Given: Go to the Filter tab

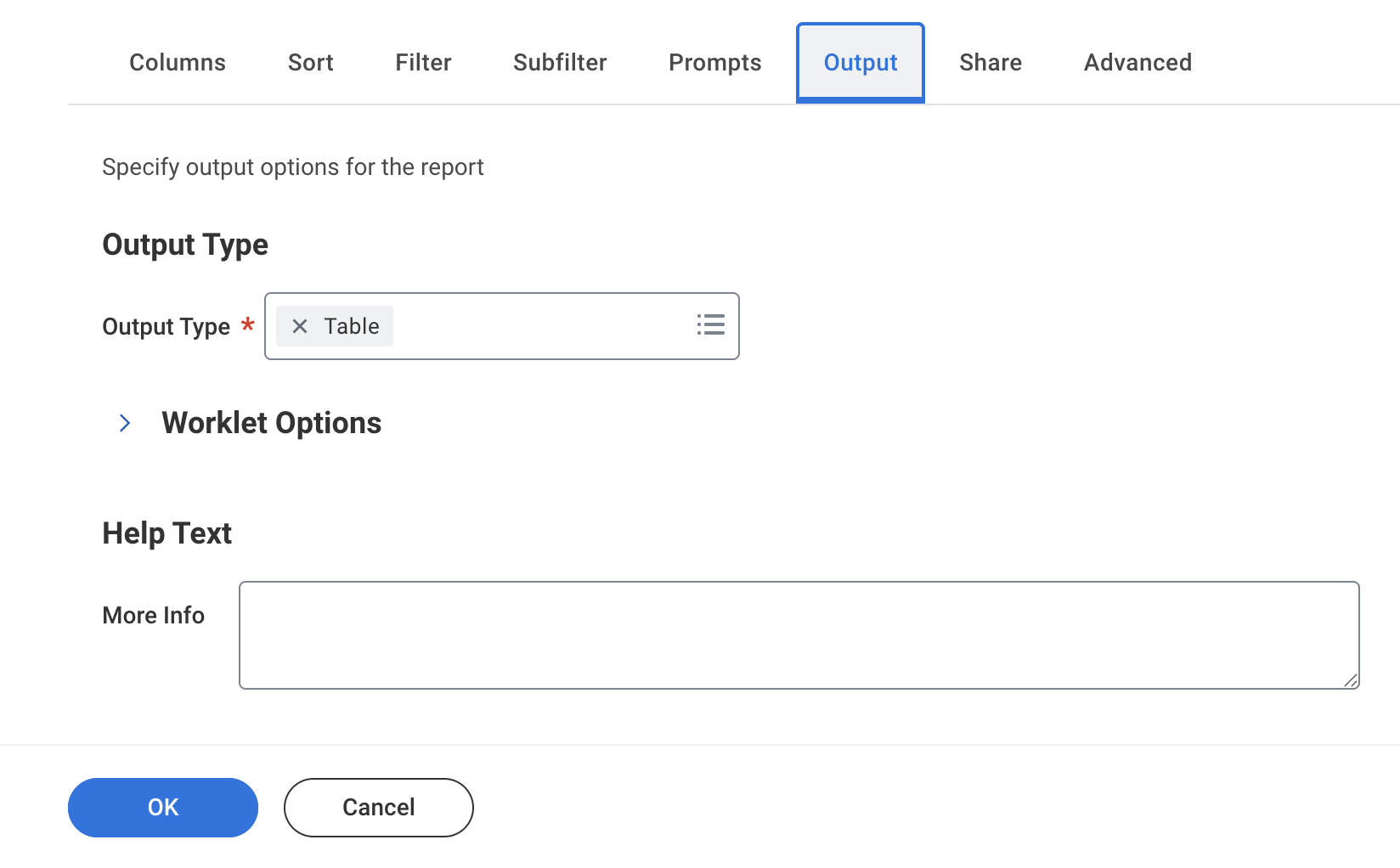Looking at the screenshot, I should click(423, 63).
